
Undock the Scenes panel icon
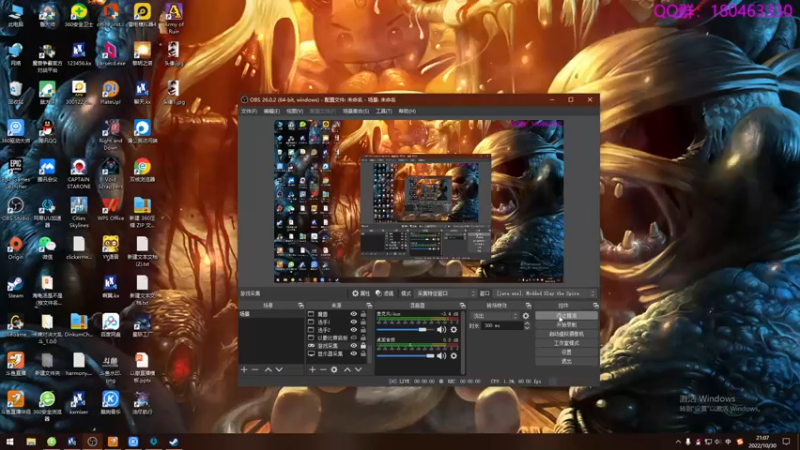coord(301,305)
